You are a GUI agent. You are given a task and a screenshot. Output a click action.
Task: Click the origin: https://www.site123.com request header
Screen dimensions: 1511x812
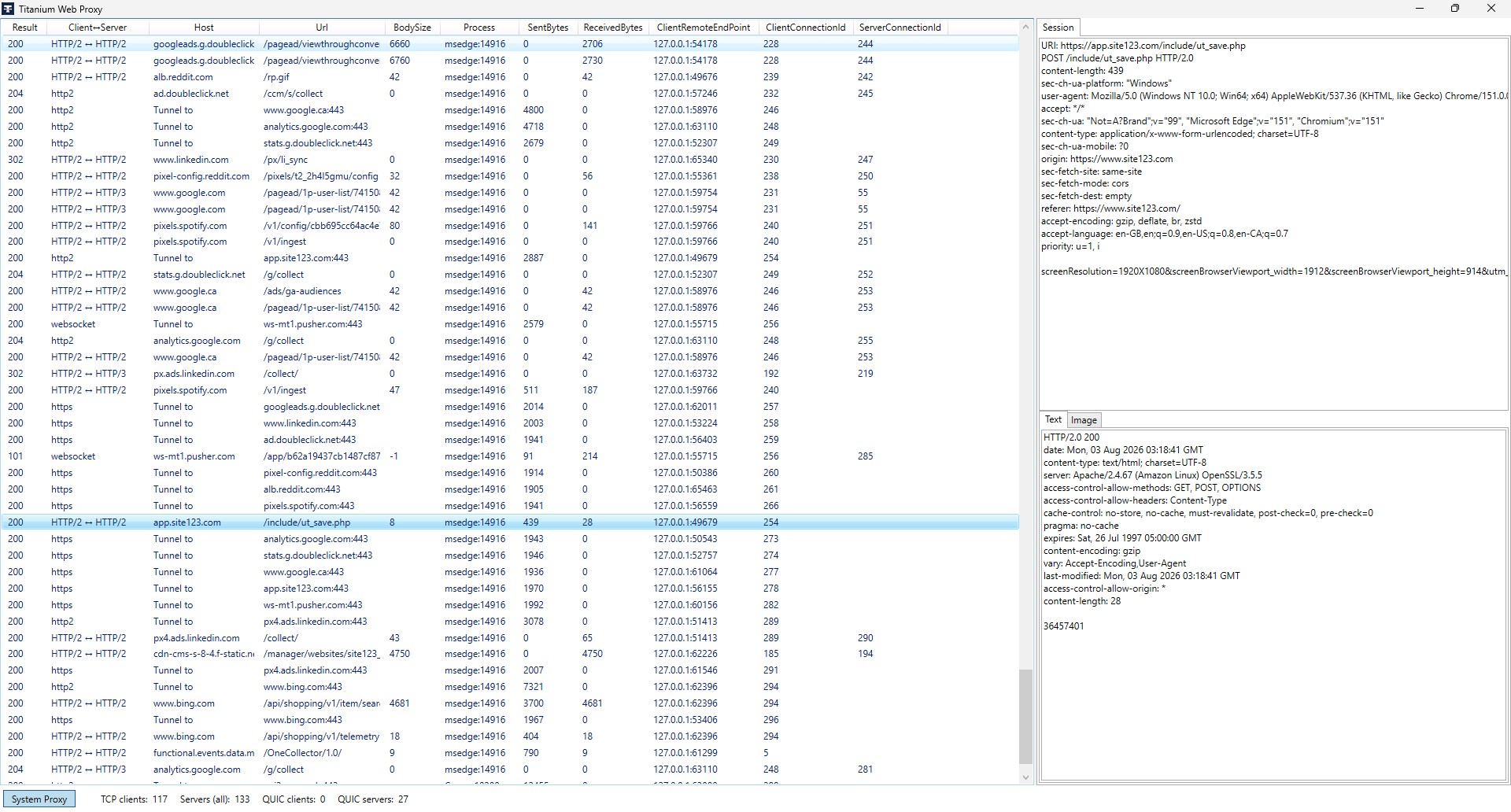coord(1106,159)
